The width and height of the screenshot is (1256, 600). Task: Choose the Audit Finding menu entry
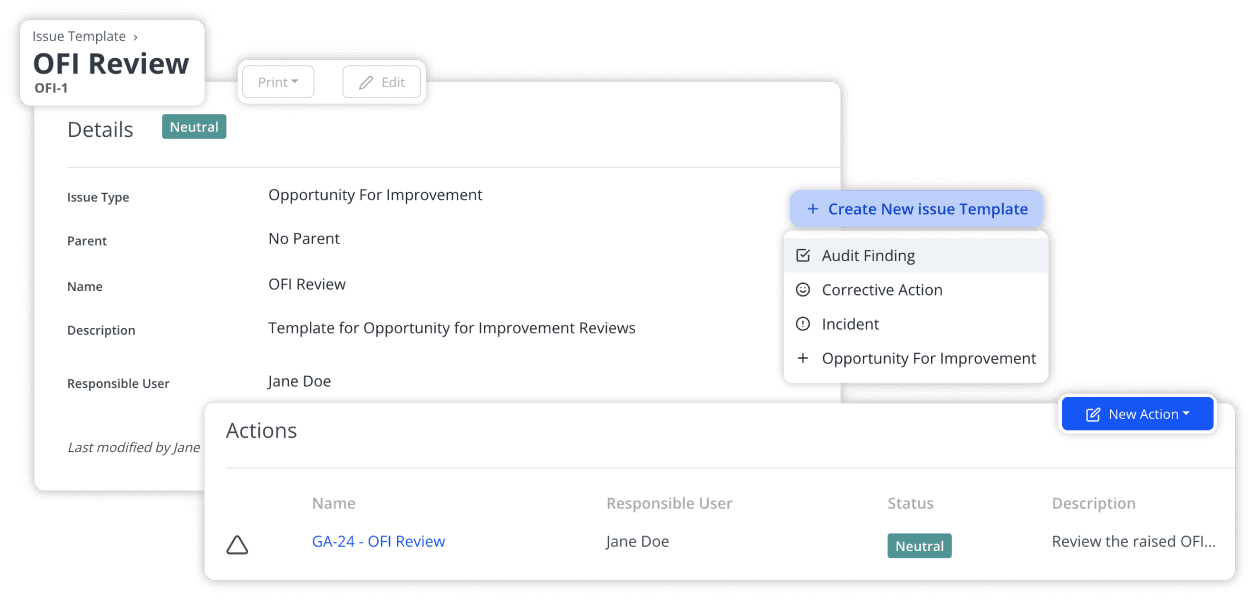point(869,255)
